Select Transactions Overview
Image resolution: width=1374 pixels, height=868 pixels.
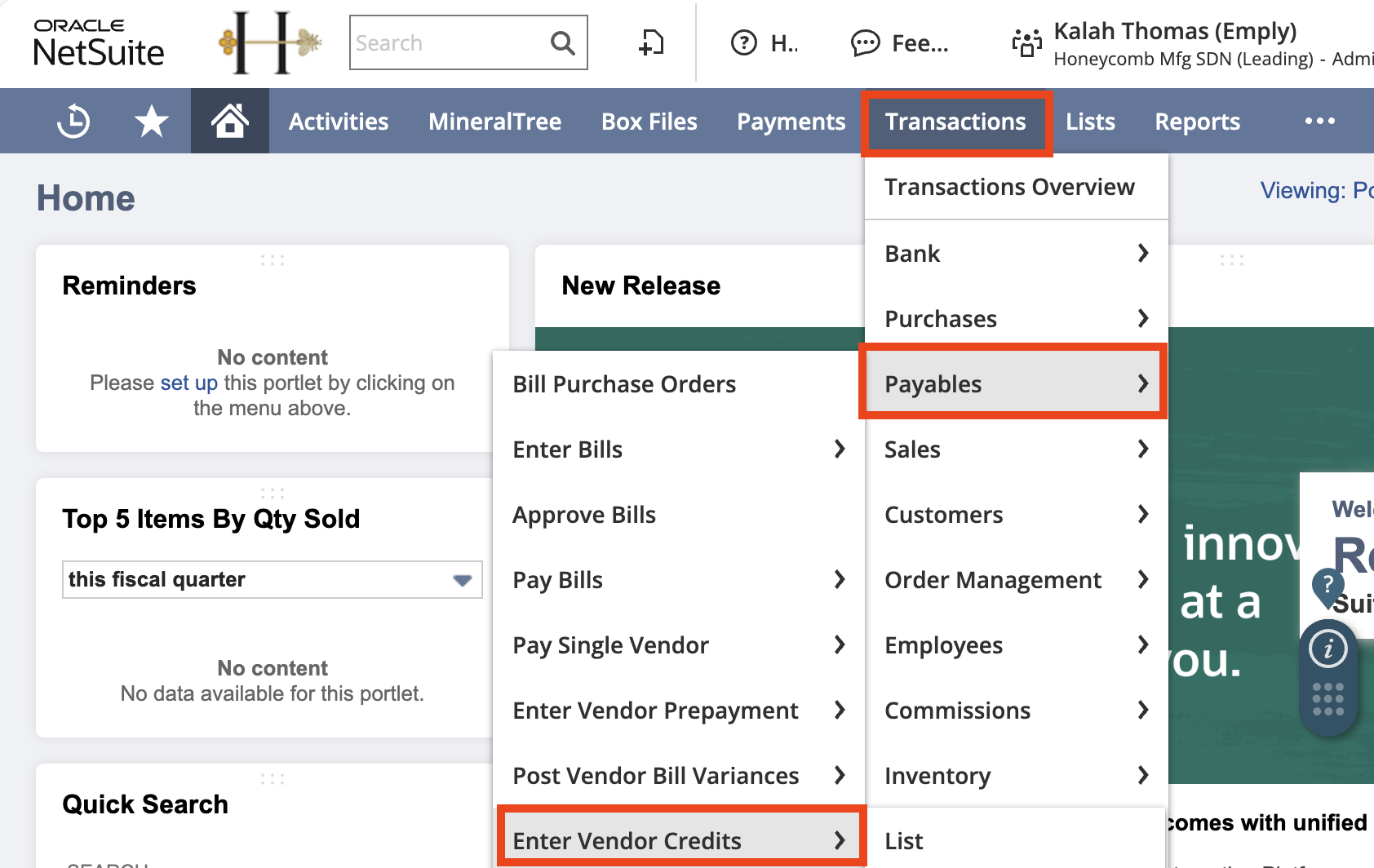coord(1017,187)
